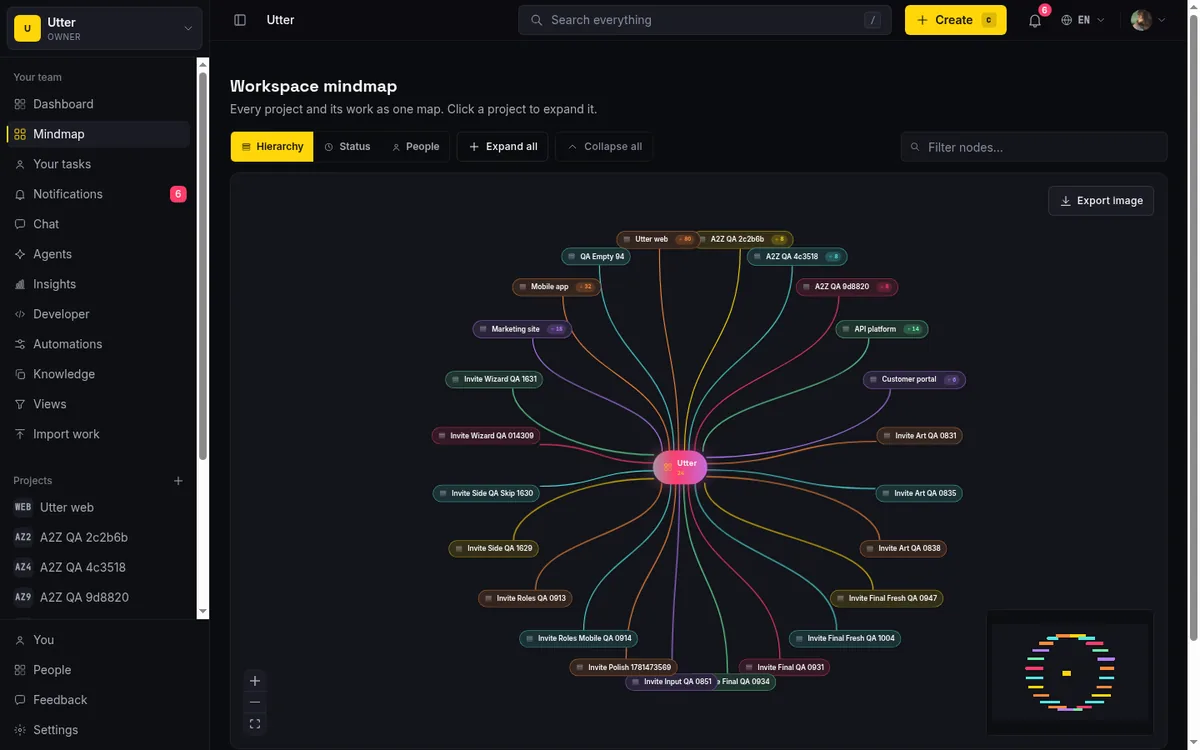
Task: Toggle the sidebar panel icon
Action: point(240,20)
